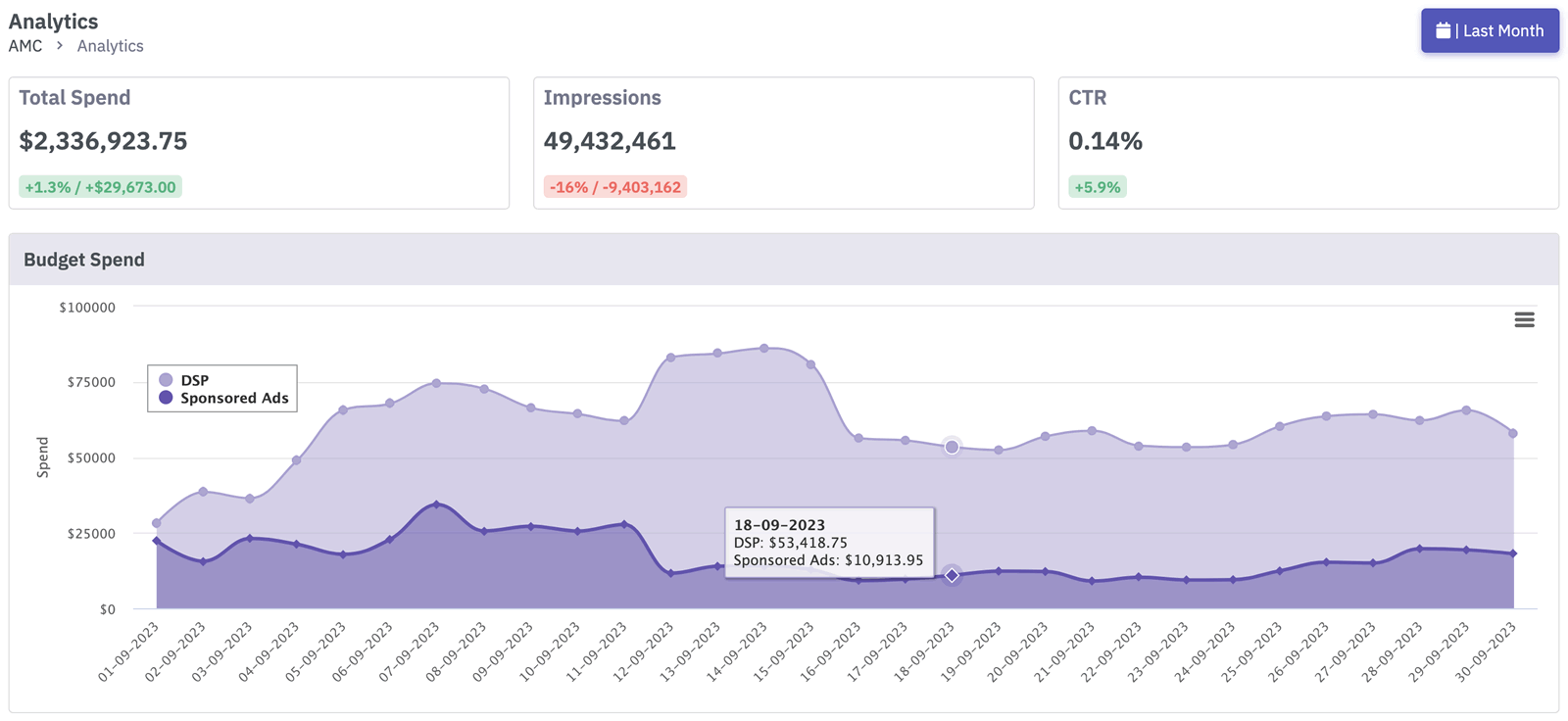Click the DSP peak point on 14-09-2023
Screen dimensions: 1568x721
coord(764,348)
